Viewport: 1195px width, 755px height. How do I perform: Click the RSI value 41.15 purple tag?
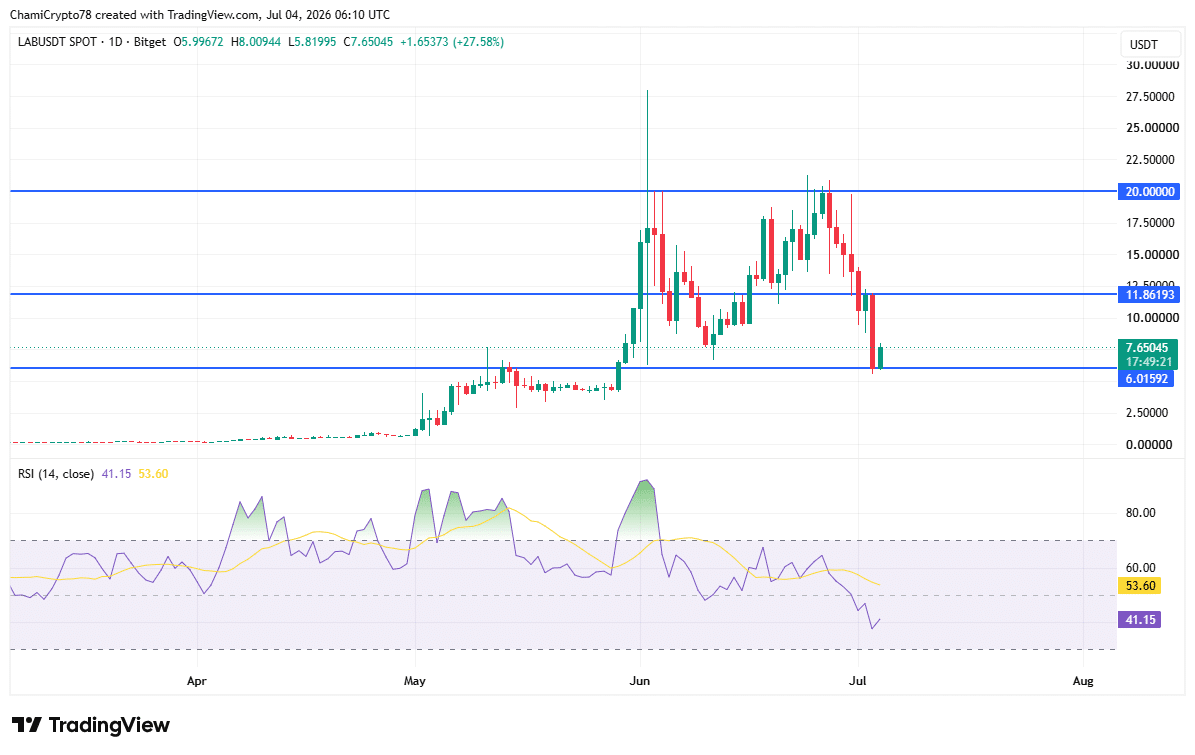pyautogui.click(x=1139, y=619)
